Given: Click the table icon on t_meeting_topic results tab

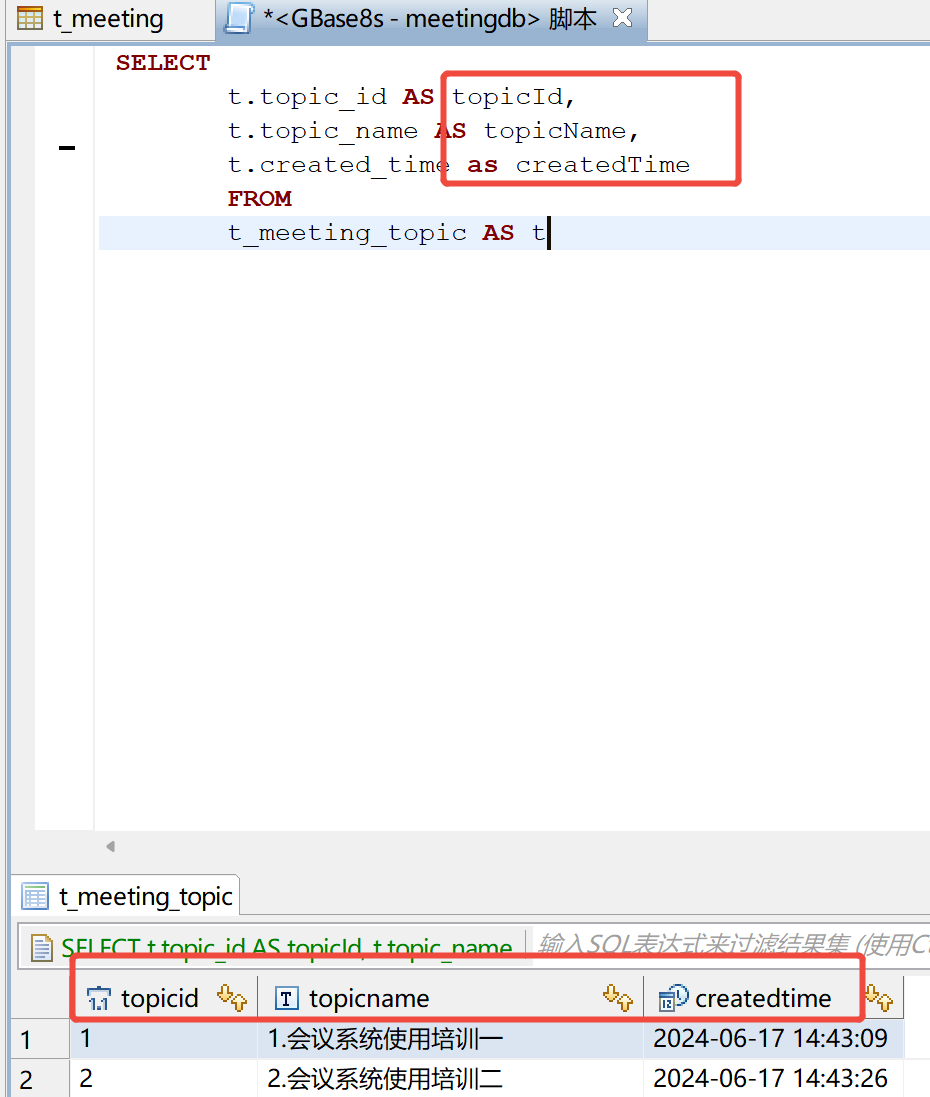Looking at the screenshot, I should [x=35, y=895].
